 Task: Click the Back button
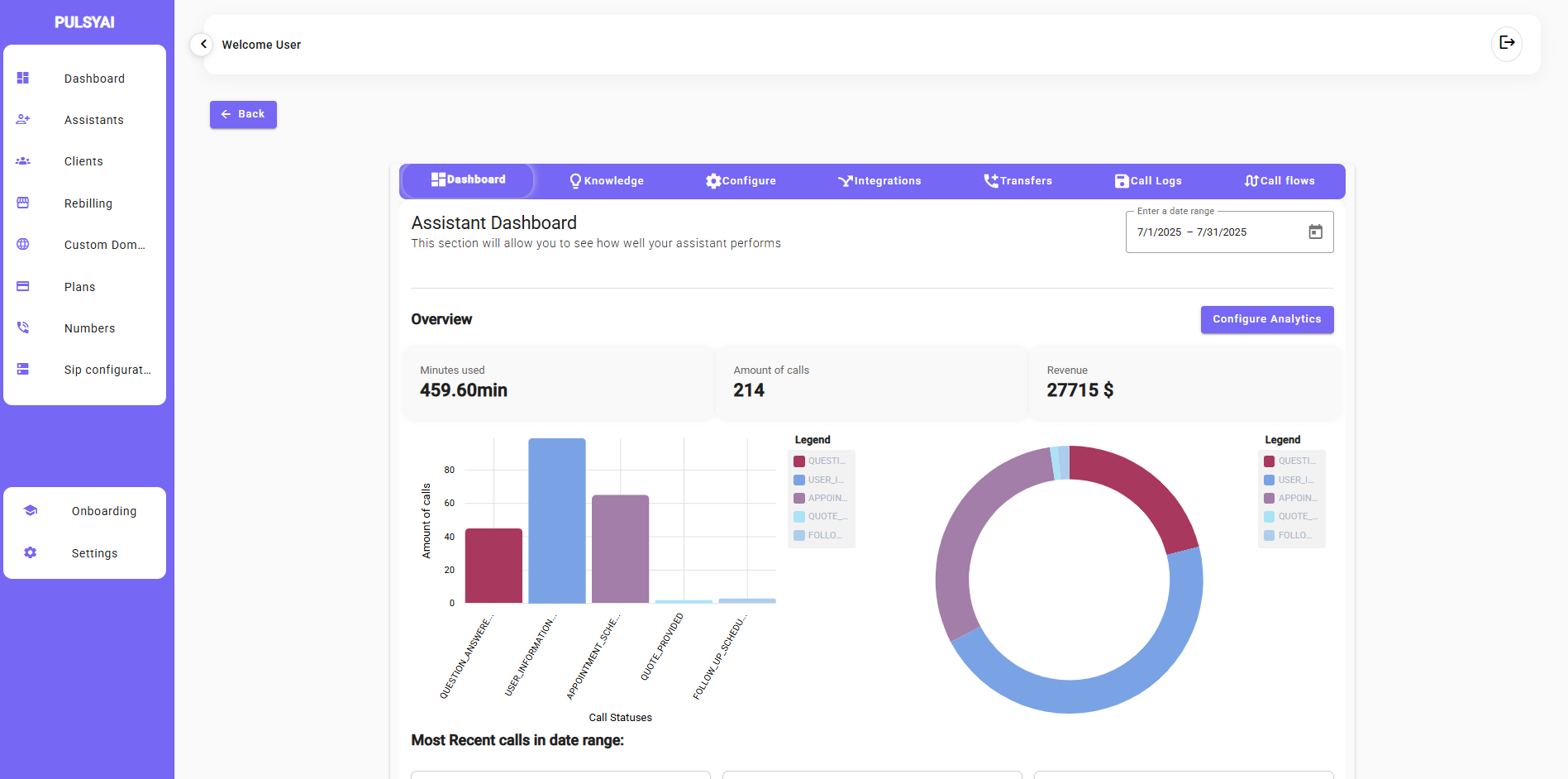(x=243, y=114)
